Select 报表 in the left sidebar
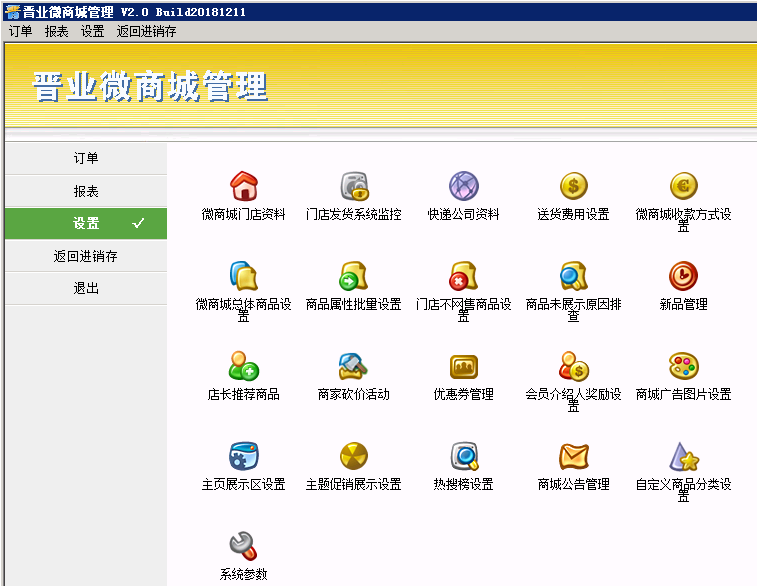Viewport: 757px width, 586px height. [86, 191]
